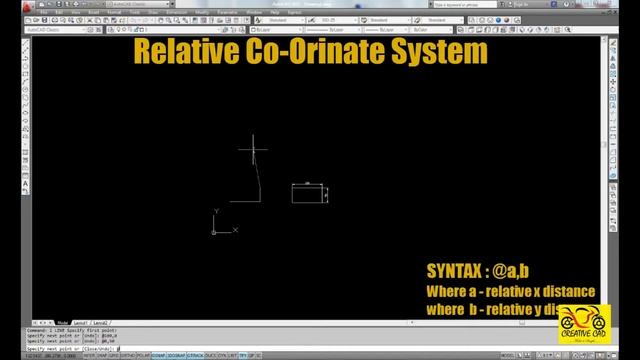Click Sign In in title bar

(522, 4)
